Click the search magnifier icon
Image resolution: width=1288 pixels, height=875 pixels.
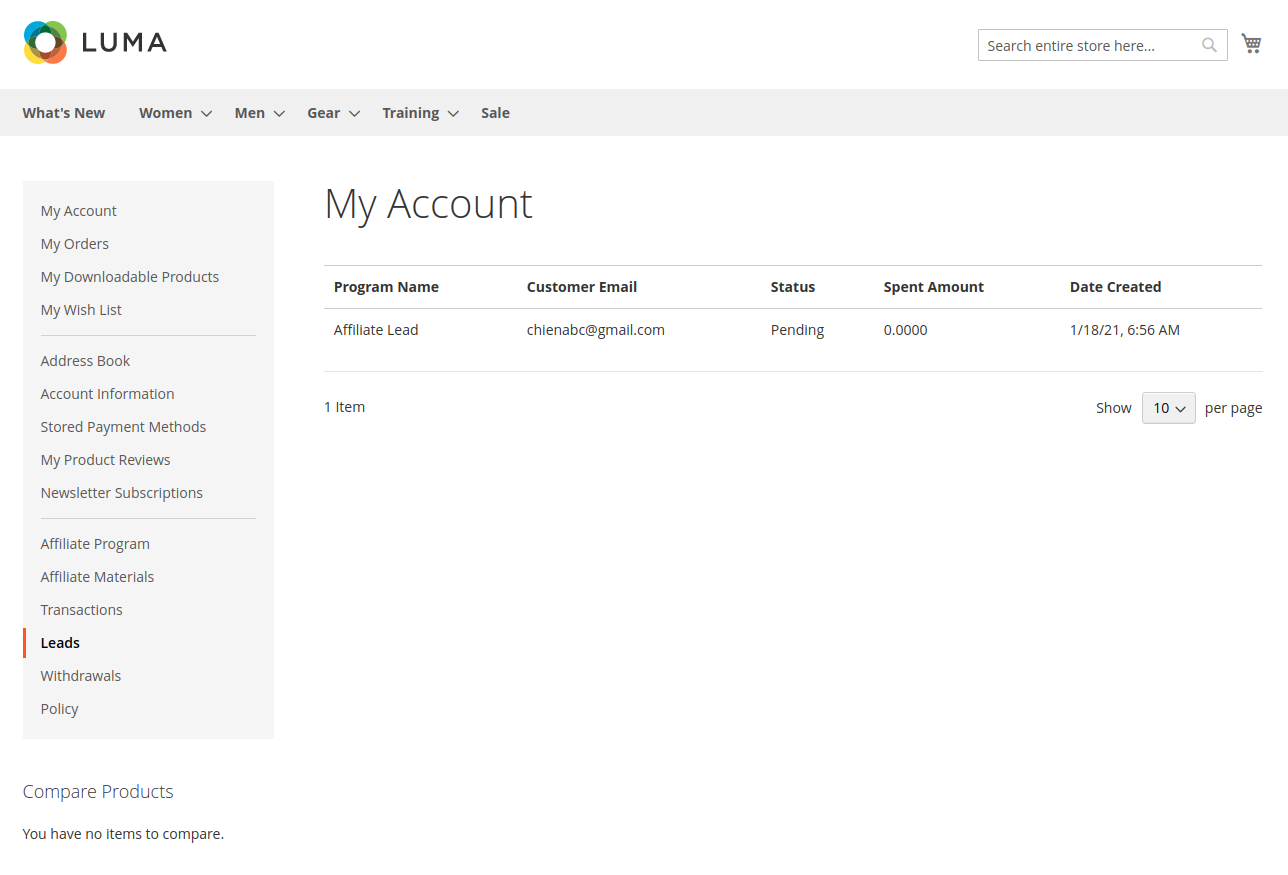1209,45
